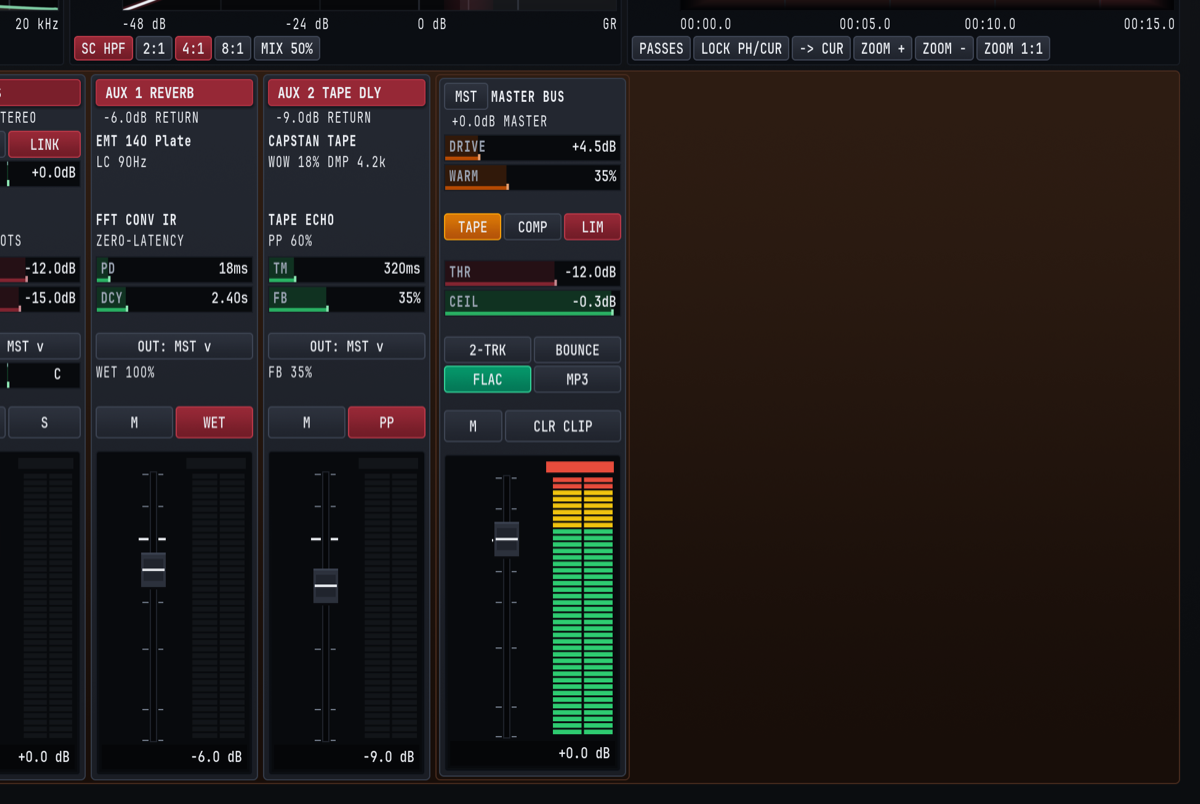Viewport: 1200px width, 804px height.
Task: Click the PASSES button
Action: tap(661, 48)
